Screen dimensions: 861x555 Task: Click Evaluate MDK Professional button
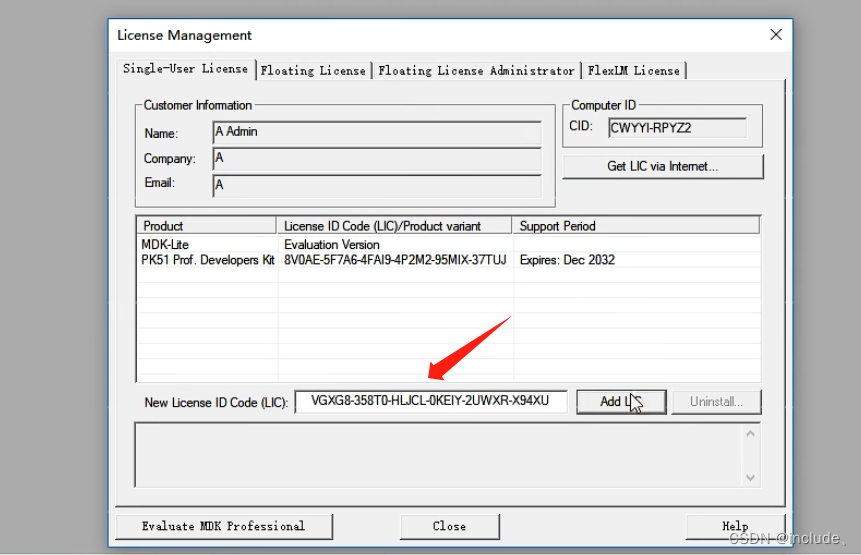pyautogui.click(x=223, y=526)
